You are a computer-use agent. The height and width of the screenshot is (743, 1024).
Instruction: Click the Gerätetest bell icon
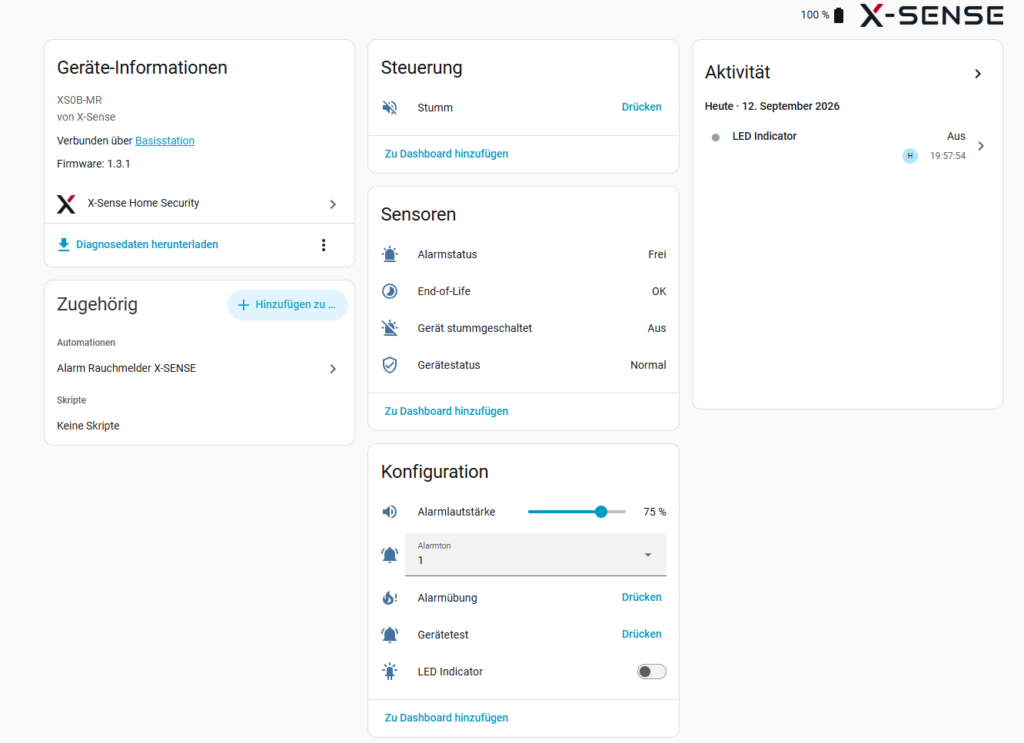point(390,635)
